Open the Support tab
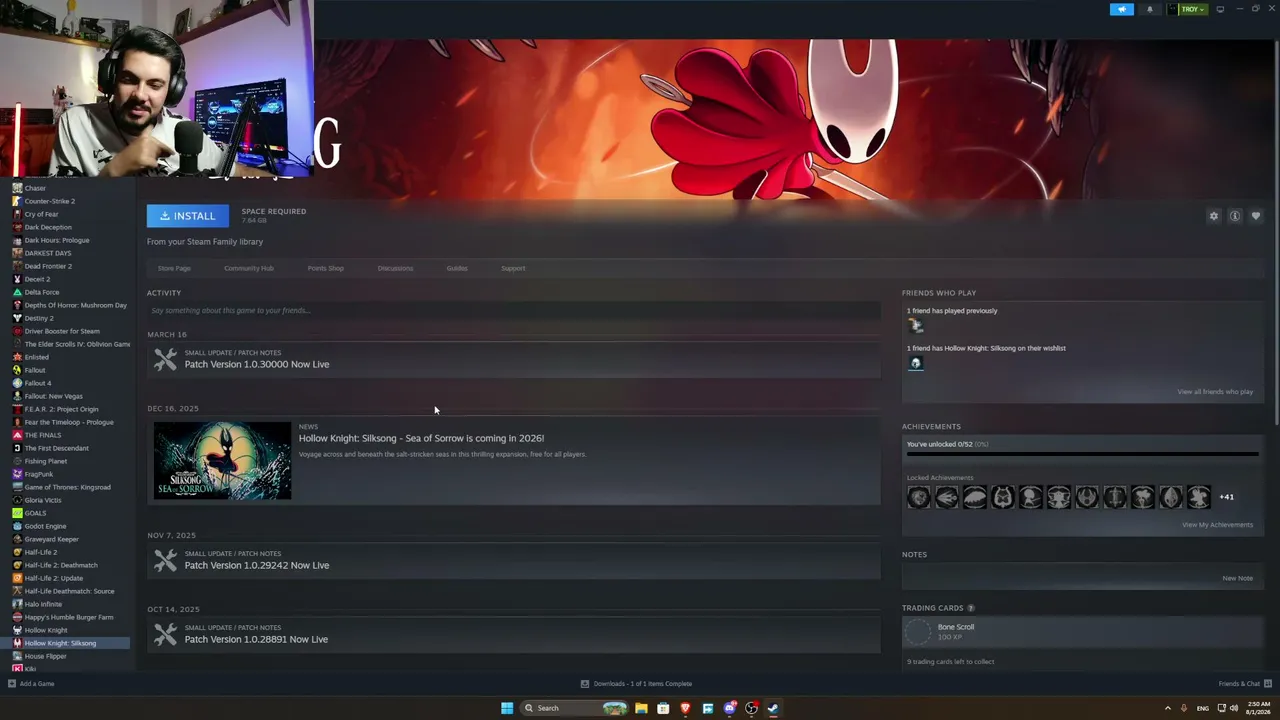 (513, 268)
